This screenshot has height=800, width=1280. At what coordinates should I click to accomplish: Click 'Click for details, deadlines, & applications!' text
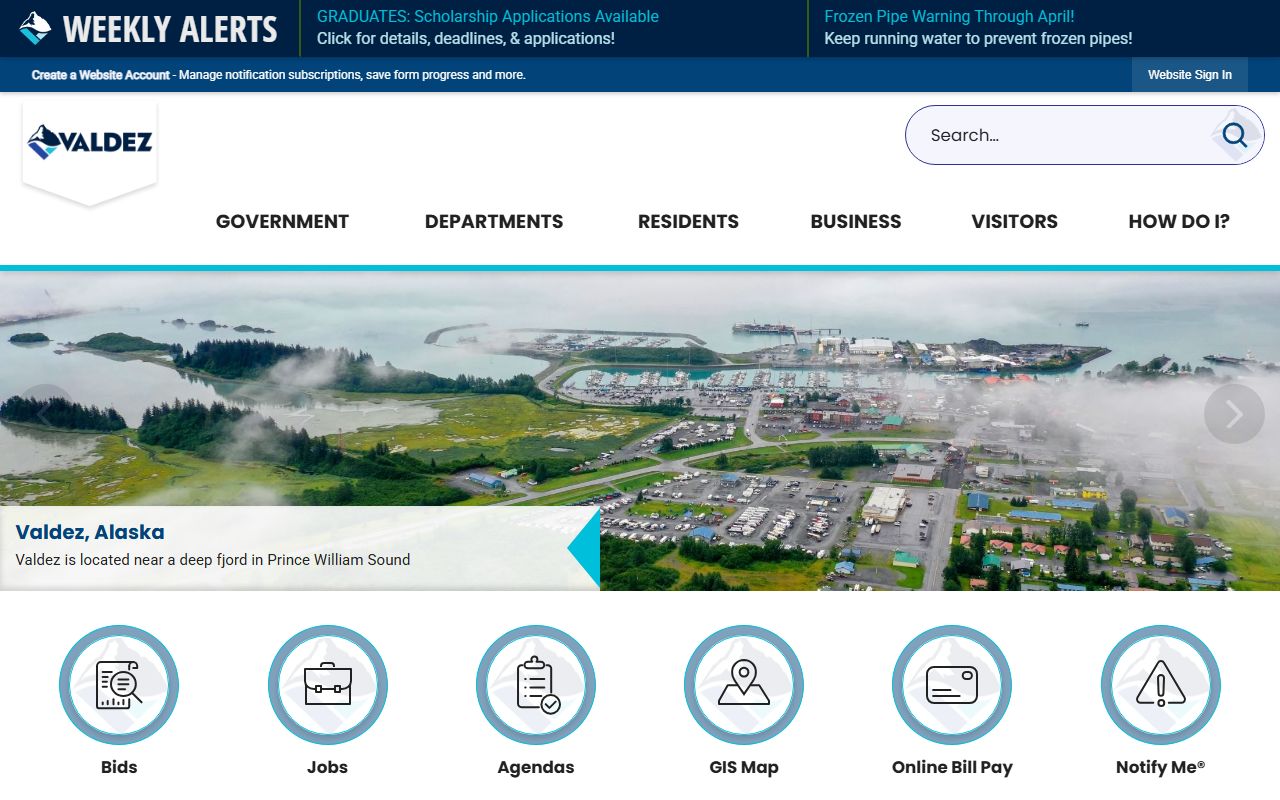[466, 39]
